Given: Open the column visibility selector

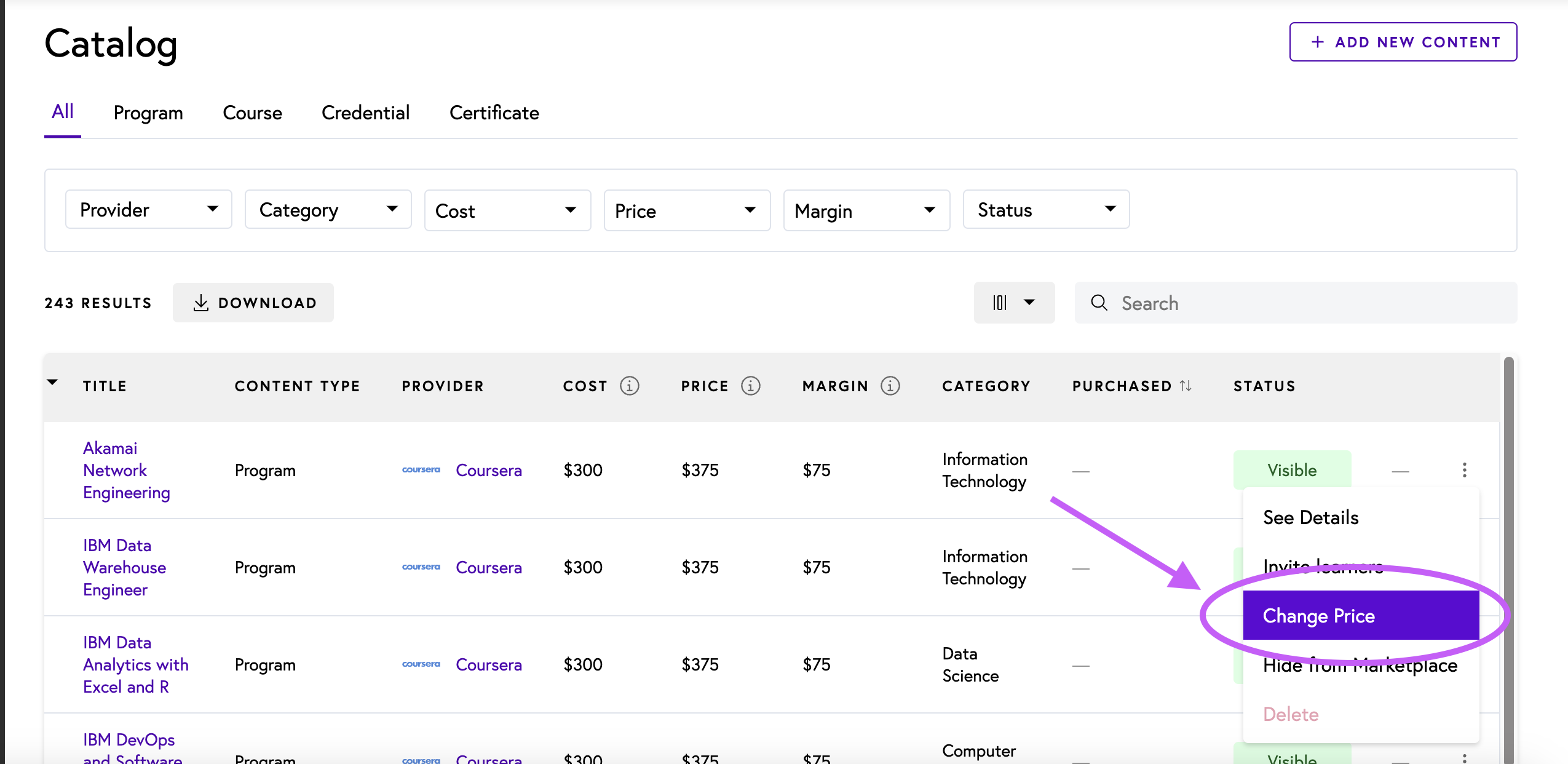Looking at the screenshot, I should 1014,303.
